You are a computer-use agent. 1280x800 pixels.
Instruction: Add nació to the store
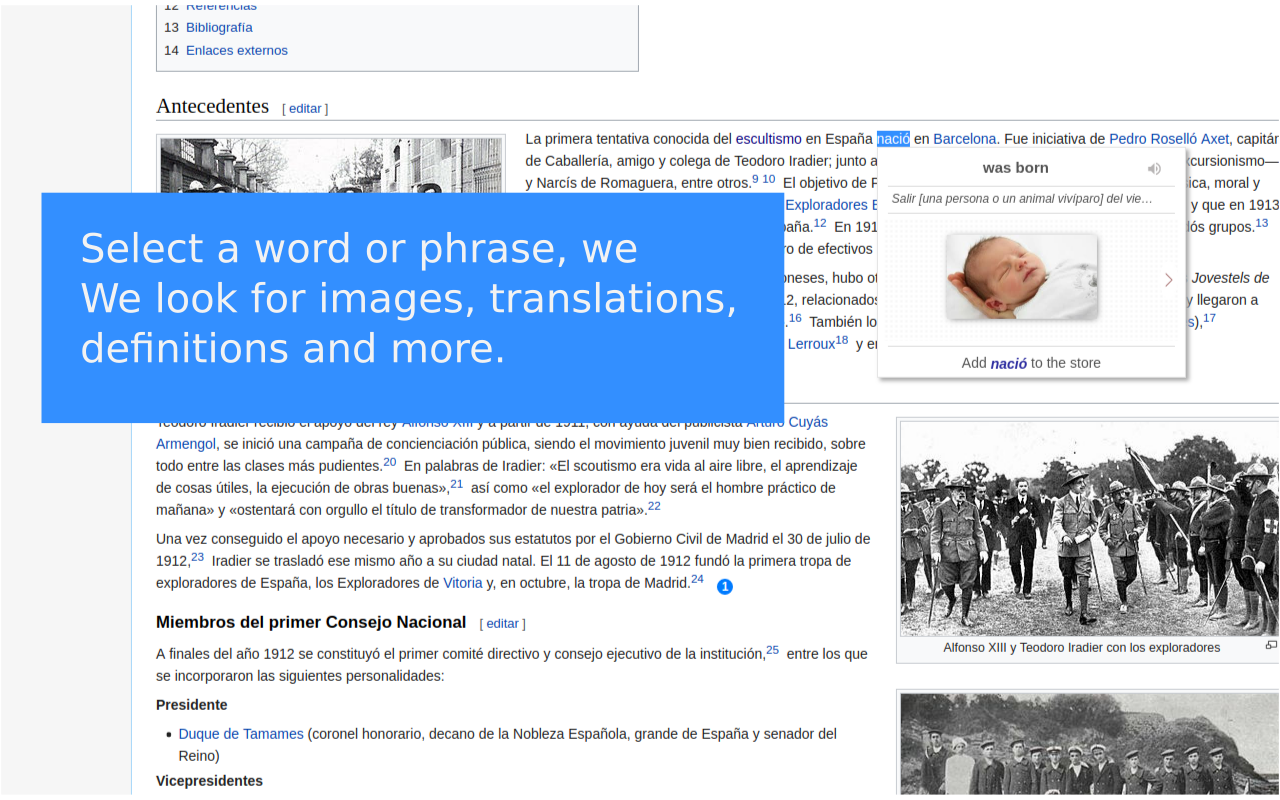[1030, 363]
